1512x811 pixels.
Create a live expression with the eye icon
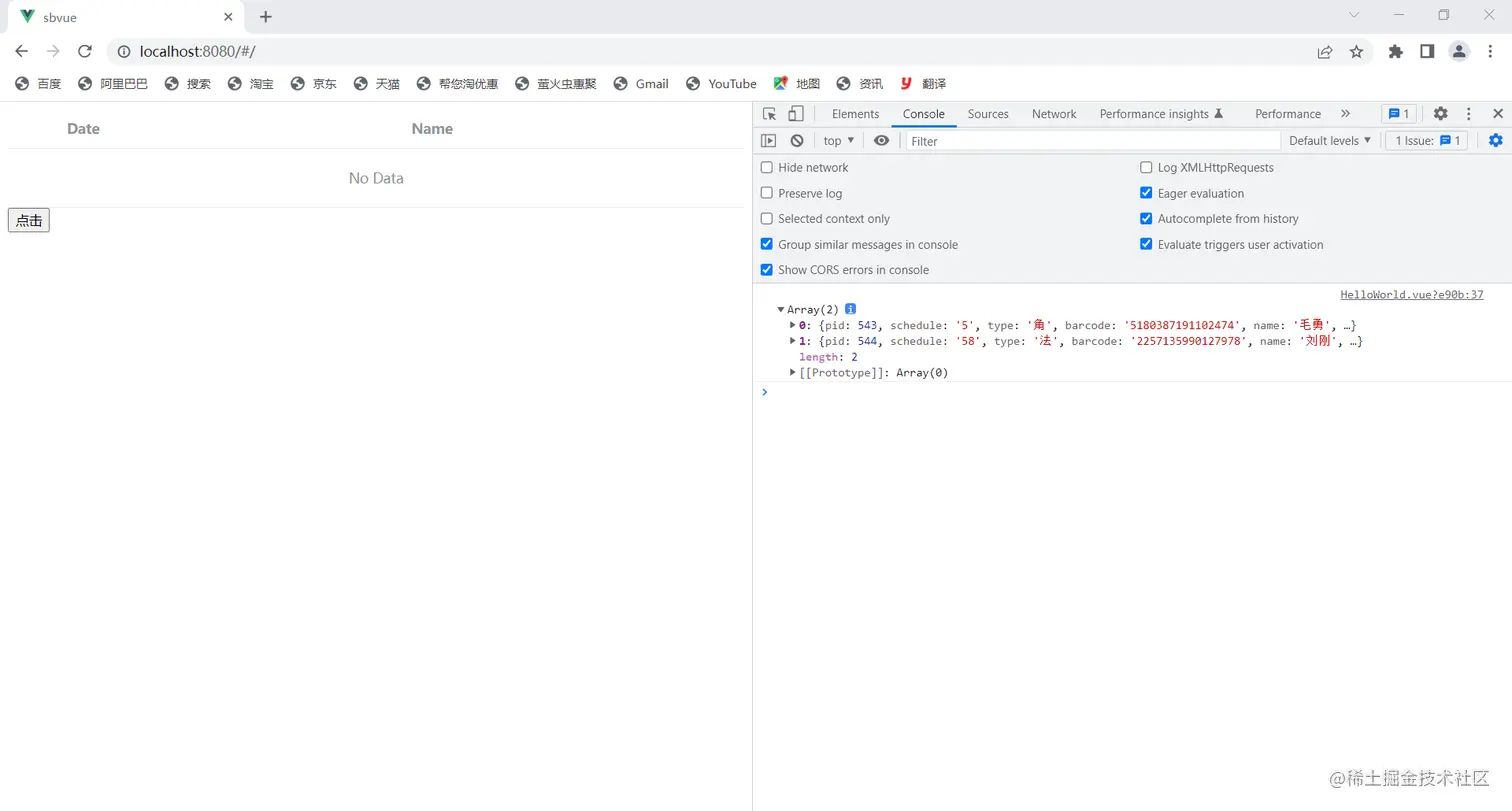coord(881,141)
